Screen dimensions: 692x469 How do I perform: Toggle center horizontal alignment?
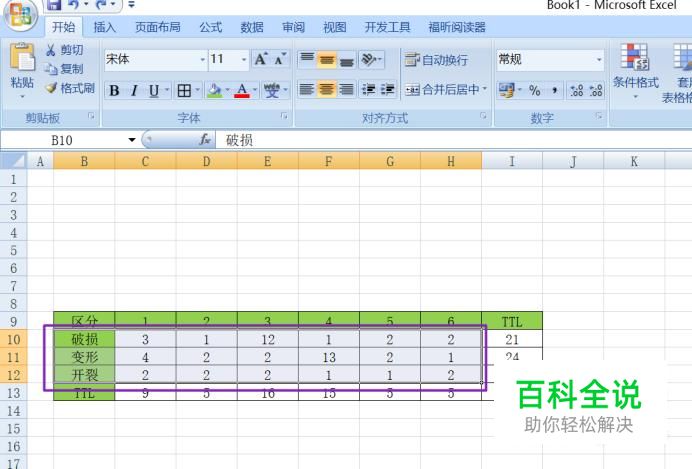coord(327,90)
